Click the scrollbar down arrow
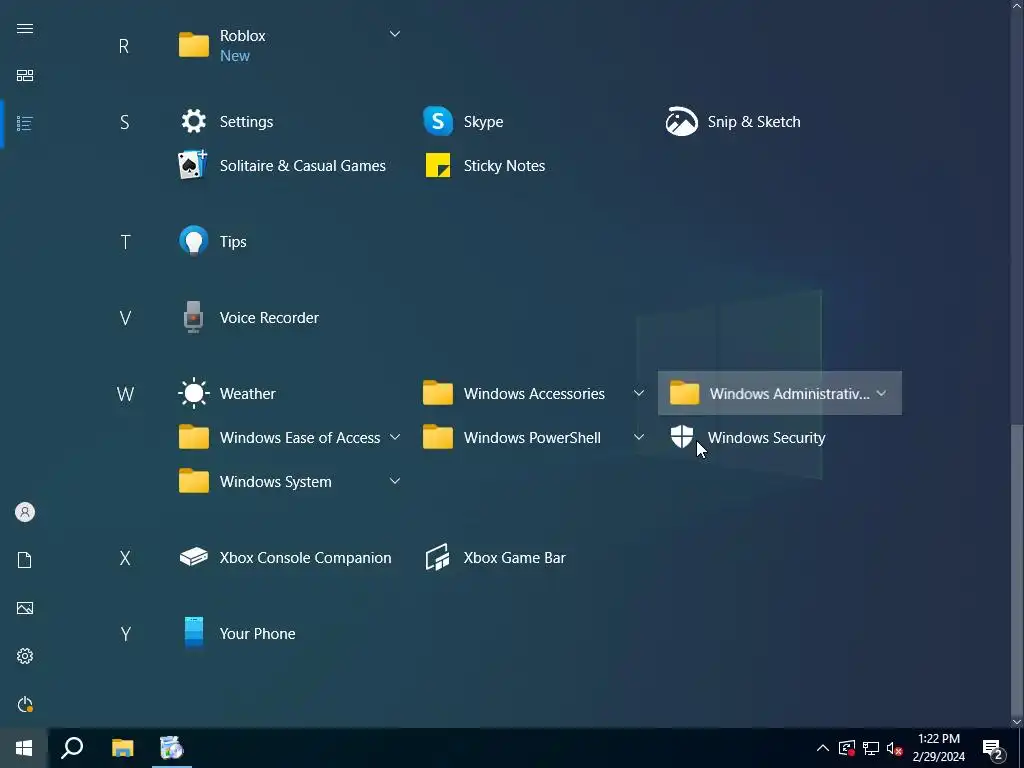Viewport: 1024px width, 768px height. (1016, 722)
